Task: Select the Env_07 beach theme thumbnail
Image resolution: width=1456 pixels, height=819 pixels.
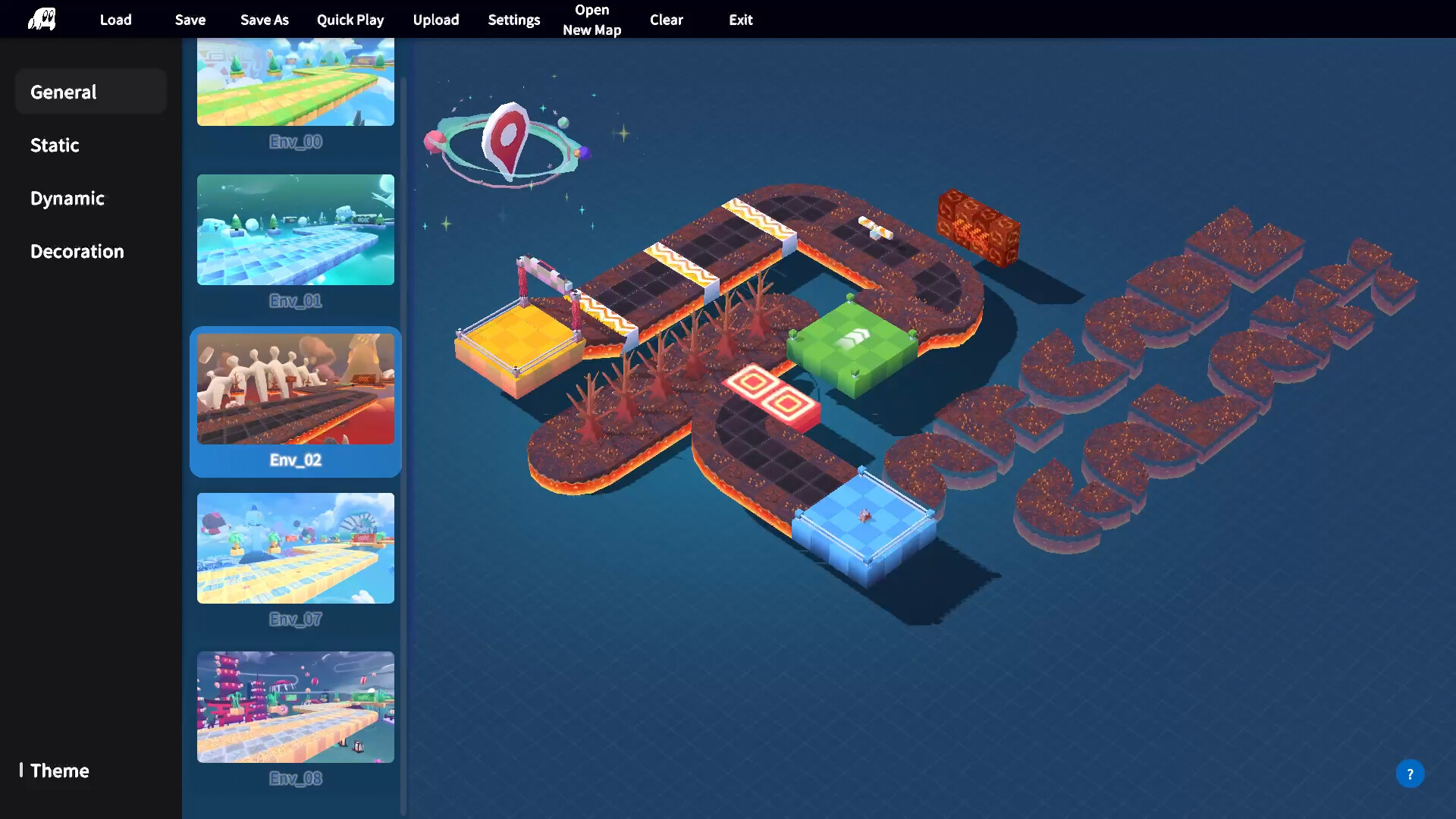Action: coord(295,548)
